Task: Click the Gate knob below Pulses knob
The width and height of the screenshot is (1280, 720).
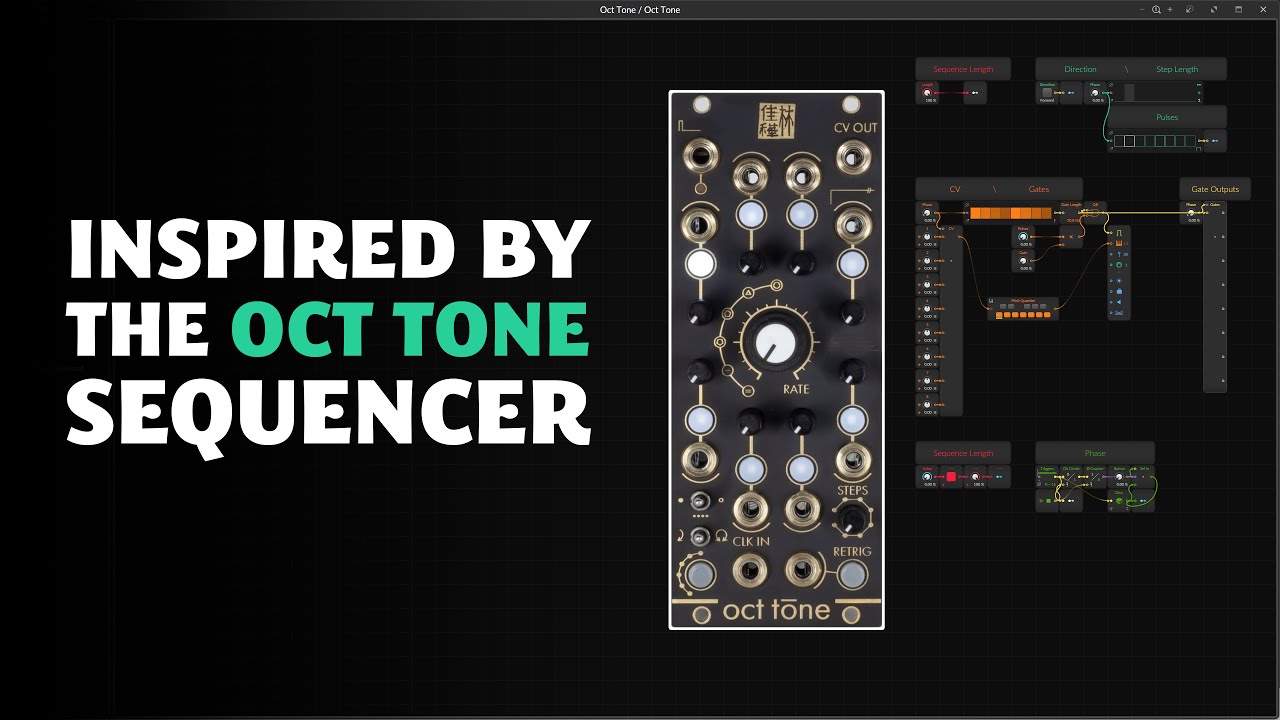Action: click(x=1023, y=261)
